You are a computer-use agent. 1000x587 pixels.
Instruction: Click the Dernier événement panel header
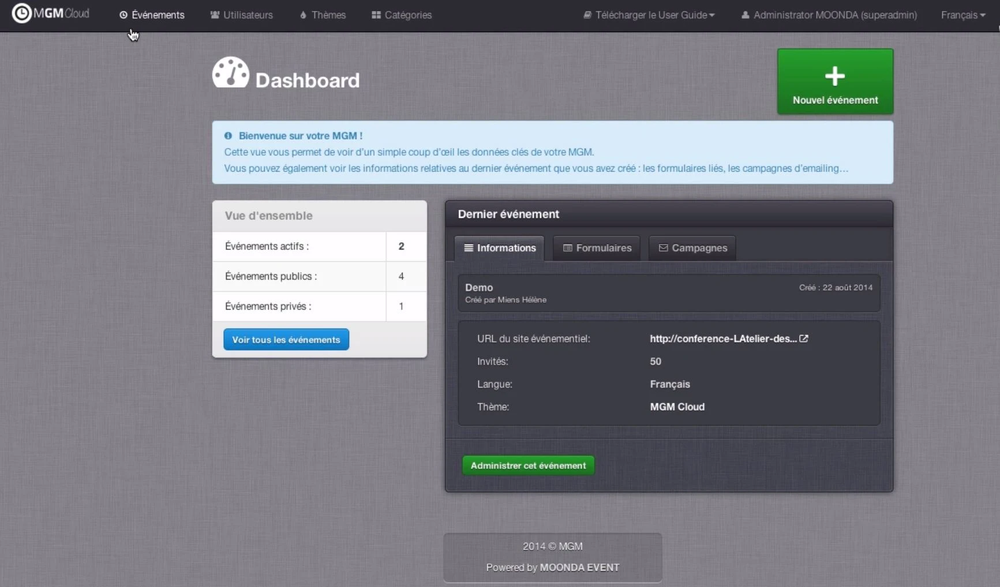(x=669, y=214)
